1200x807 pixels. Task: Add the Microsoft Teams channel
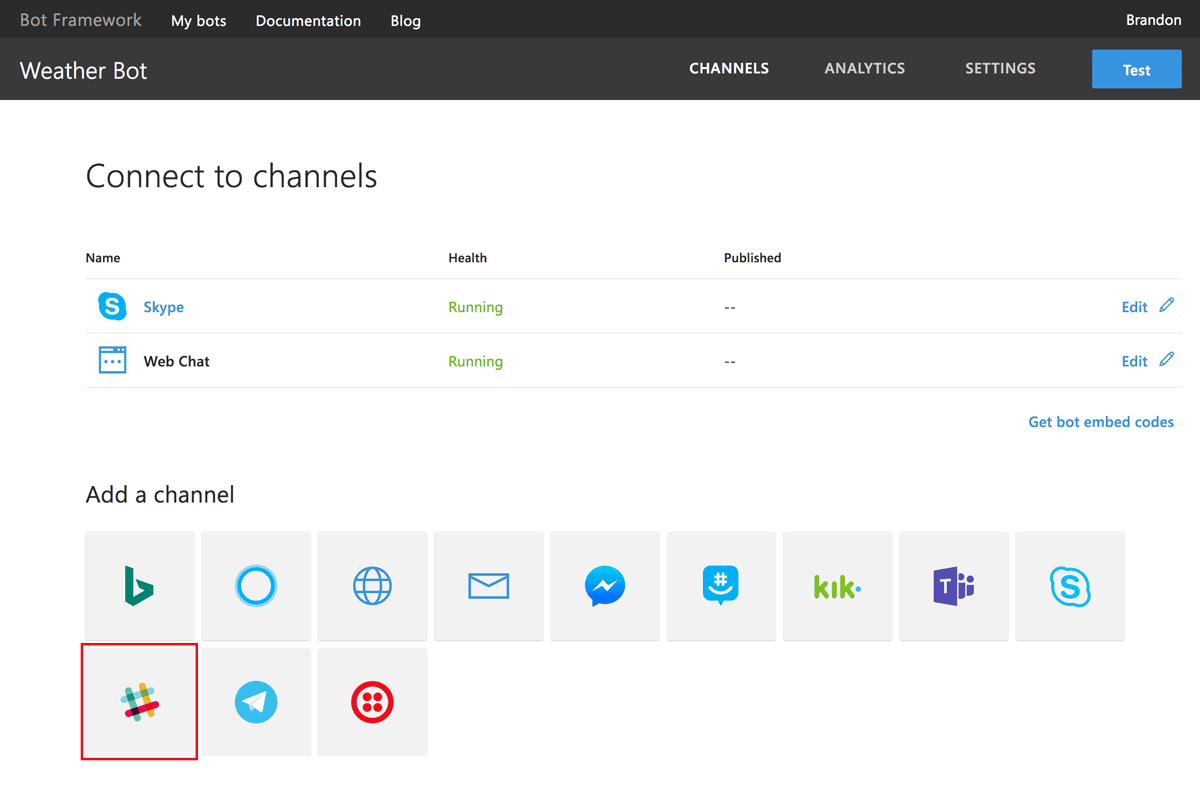[x=954, y=586]
